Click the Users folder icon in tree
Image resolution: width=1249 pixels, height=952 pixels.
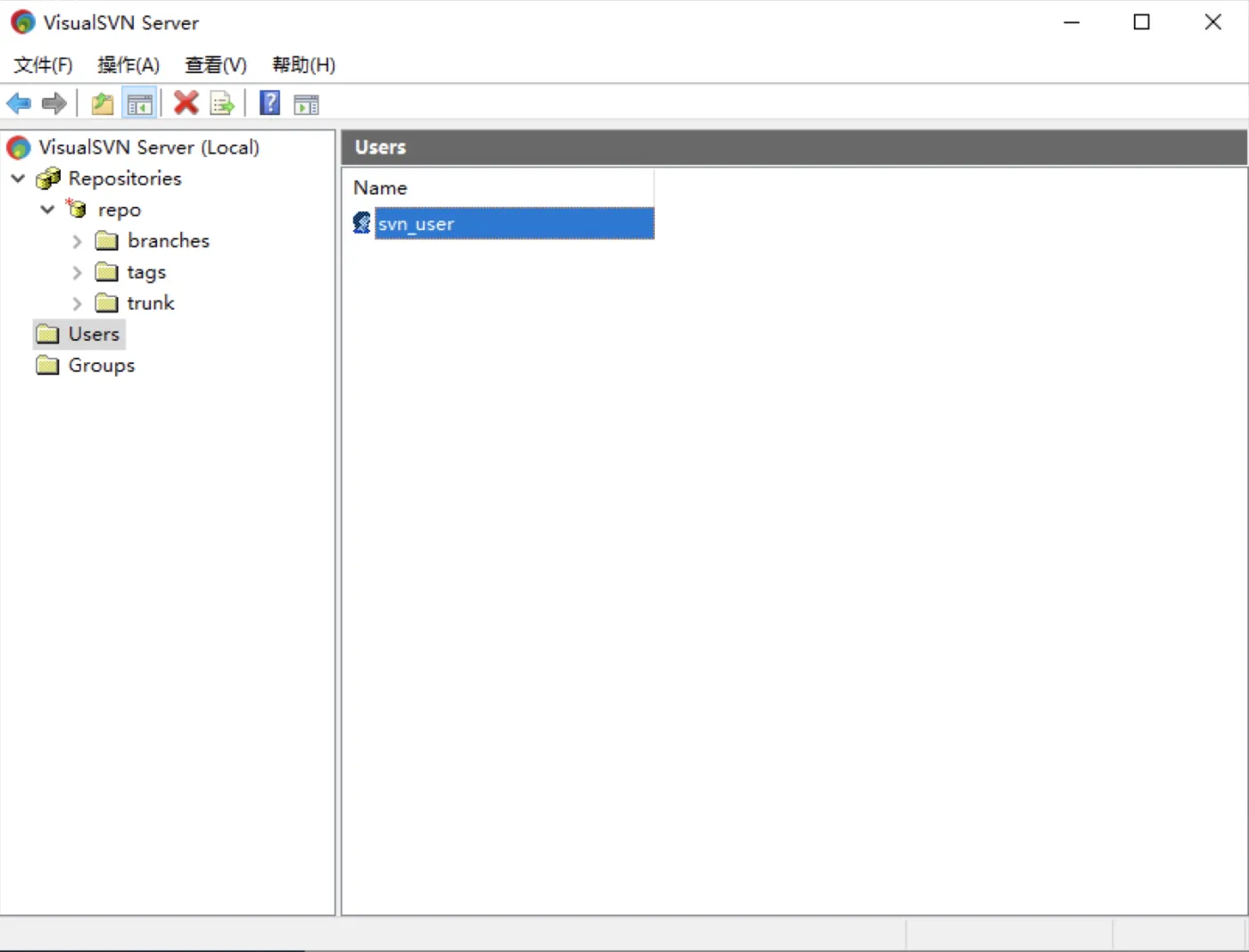coord(47,335)
